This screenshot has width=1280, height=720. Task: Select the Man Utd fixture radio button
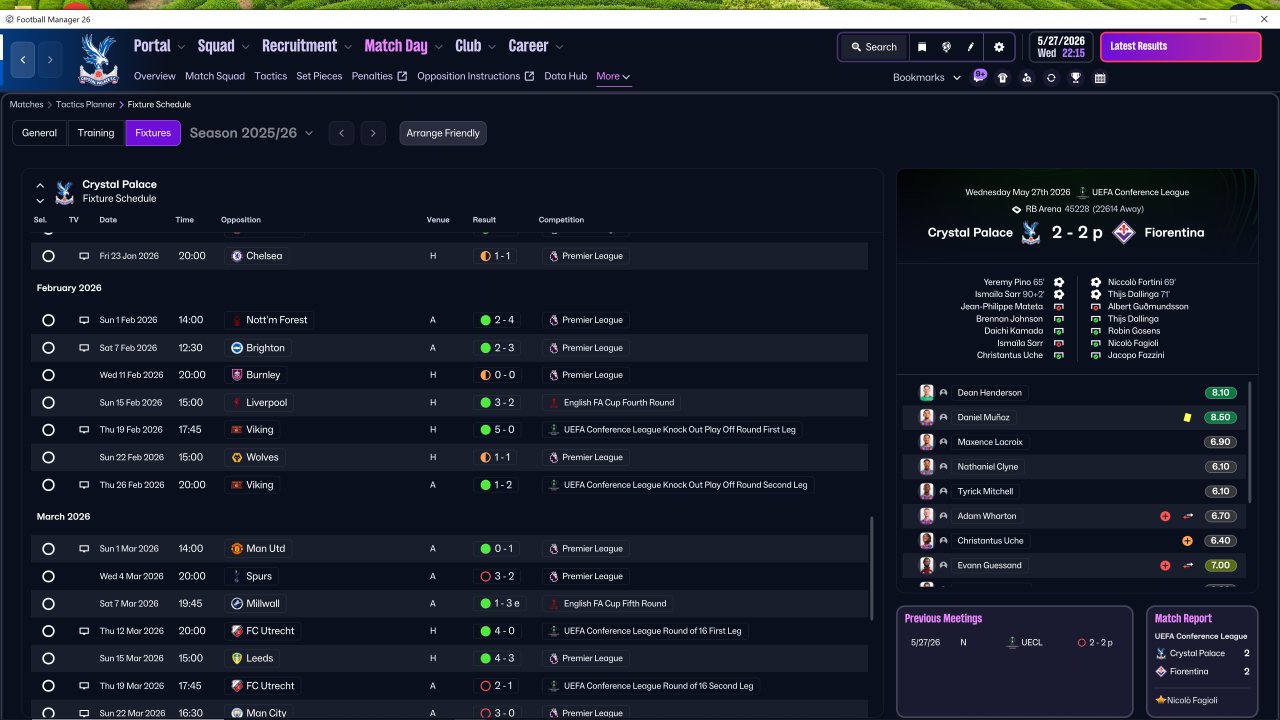tap(48, 549)
